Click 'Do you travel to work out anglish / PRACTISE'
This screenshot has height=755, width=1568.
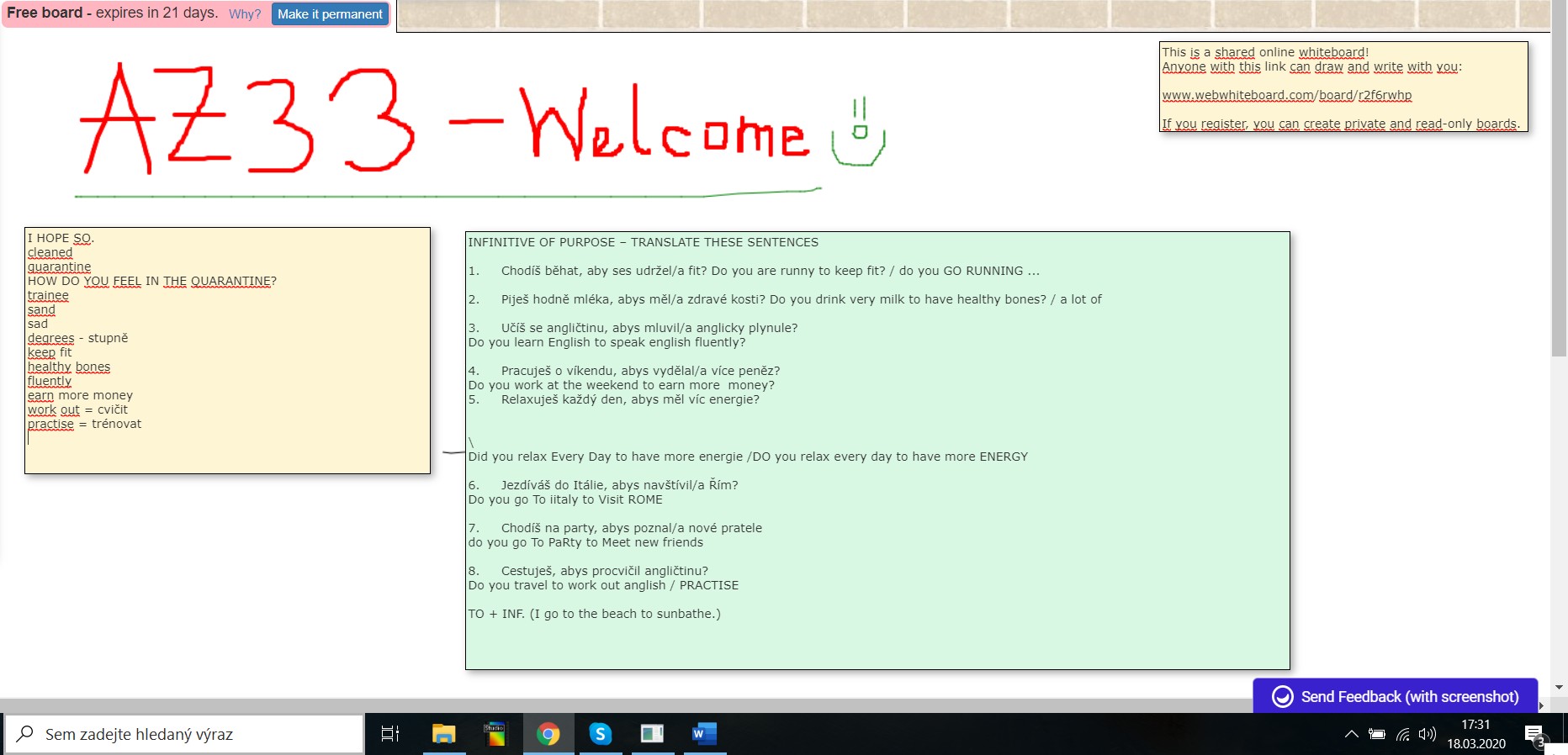click(x=603, y=585)
